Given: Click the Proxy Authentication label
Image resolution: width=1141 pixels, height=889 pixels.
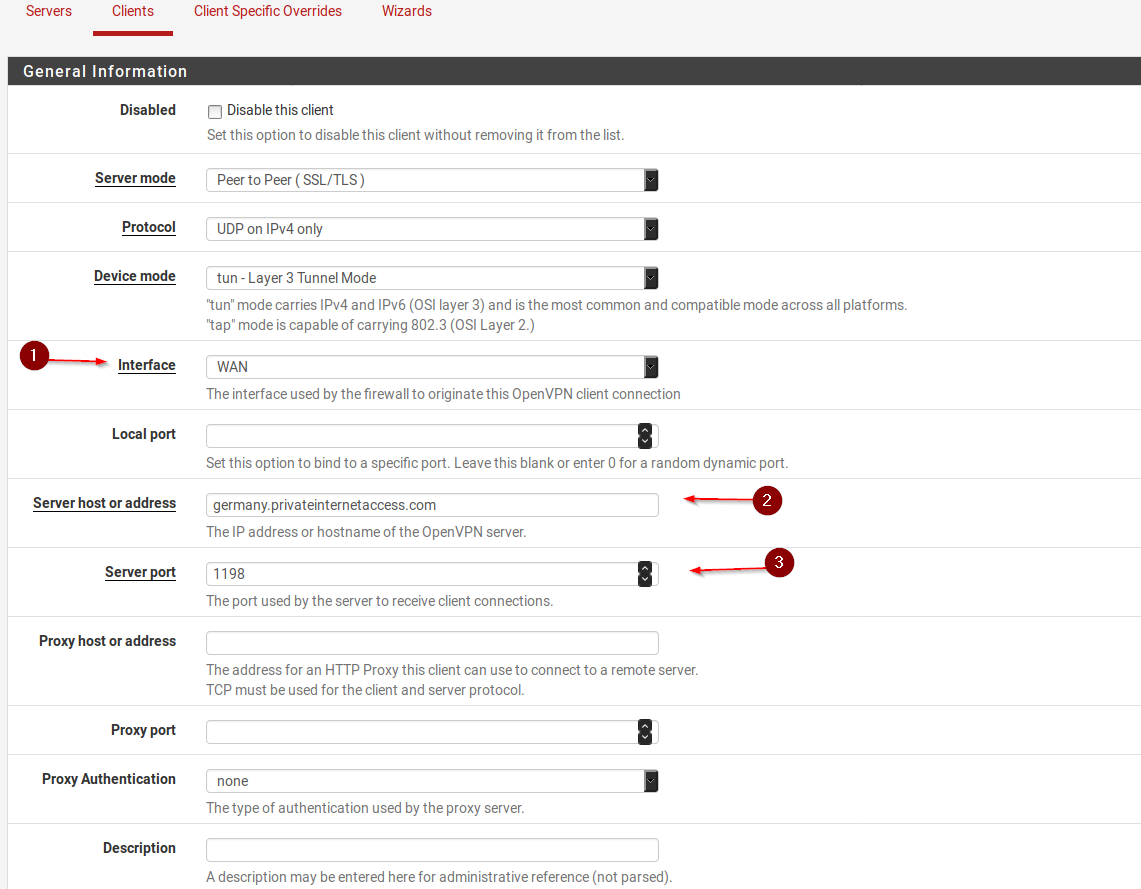Looking at the screenshot, I should [108, 779].
